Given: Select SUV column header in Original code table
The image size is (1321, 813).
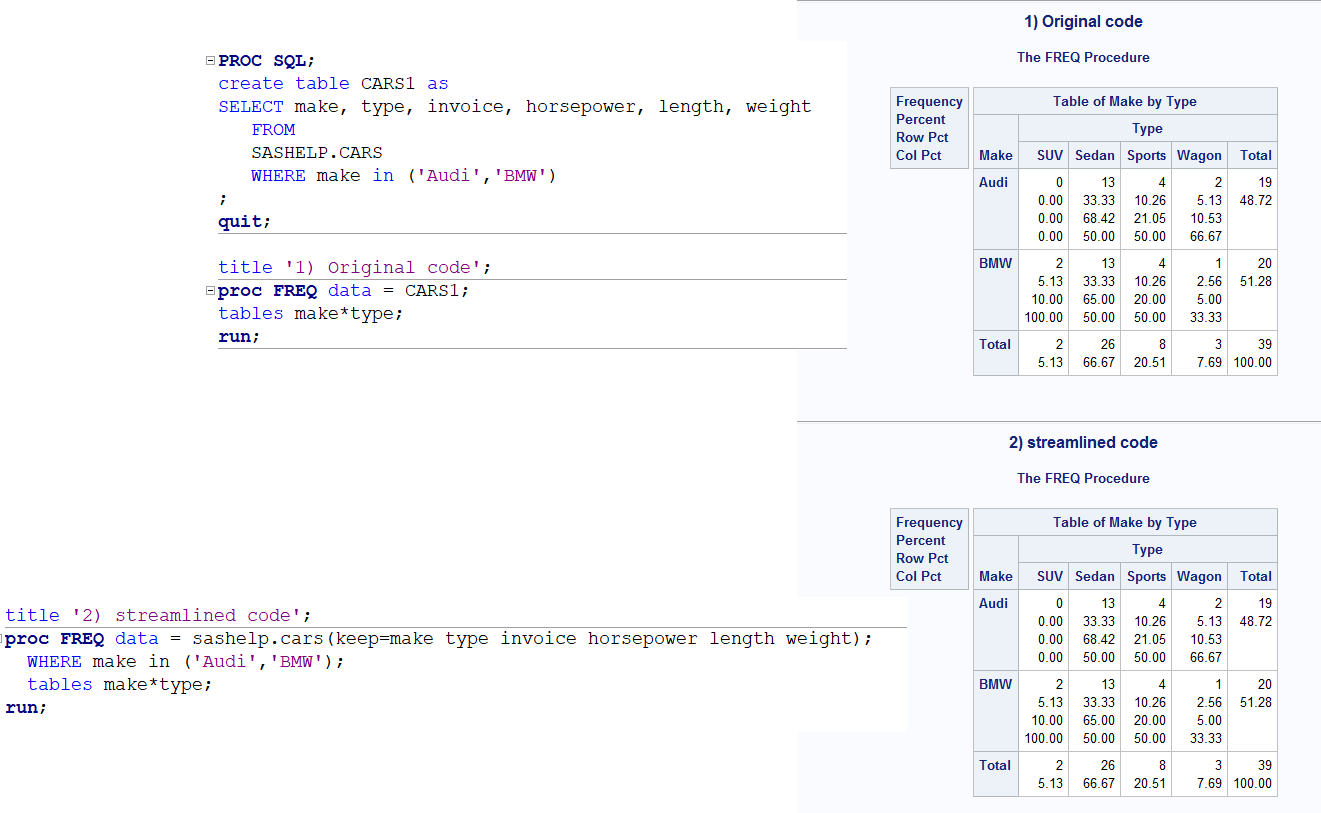Looking at the screenshot, I should coord(1049,155).
